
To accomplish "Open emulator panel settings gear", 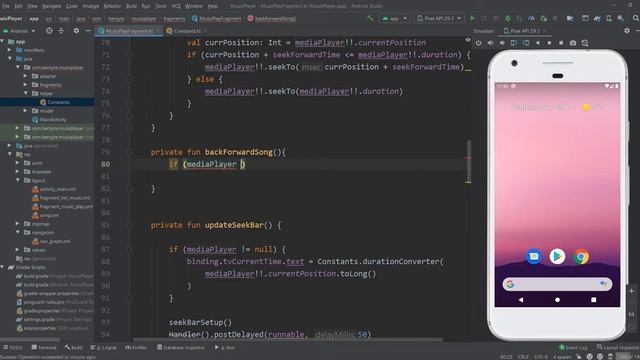I will (627, 31).
